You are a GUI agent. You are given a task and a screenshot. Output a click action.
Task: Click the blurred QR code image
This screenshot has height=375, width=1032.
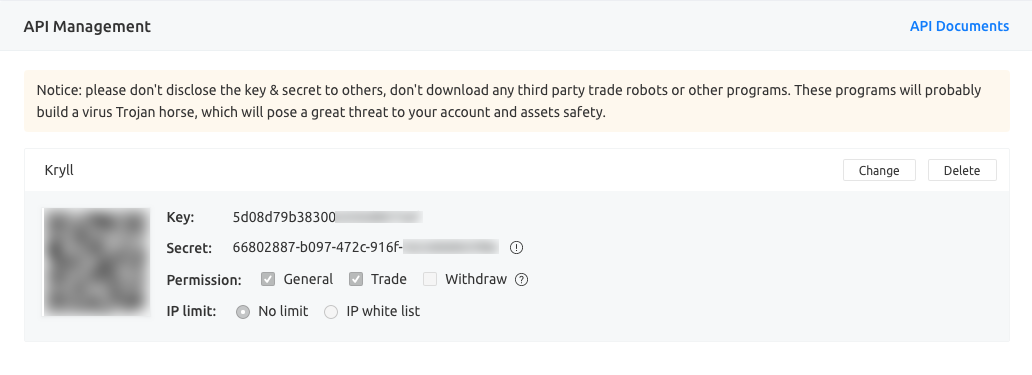coord(96,262)
